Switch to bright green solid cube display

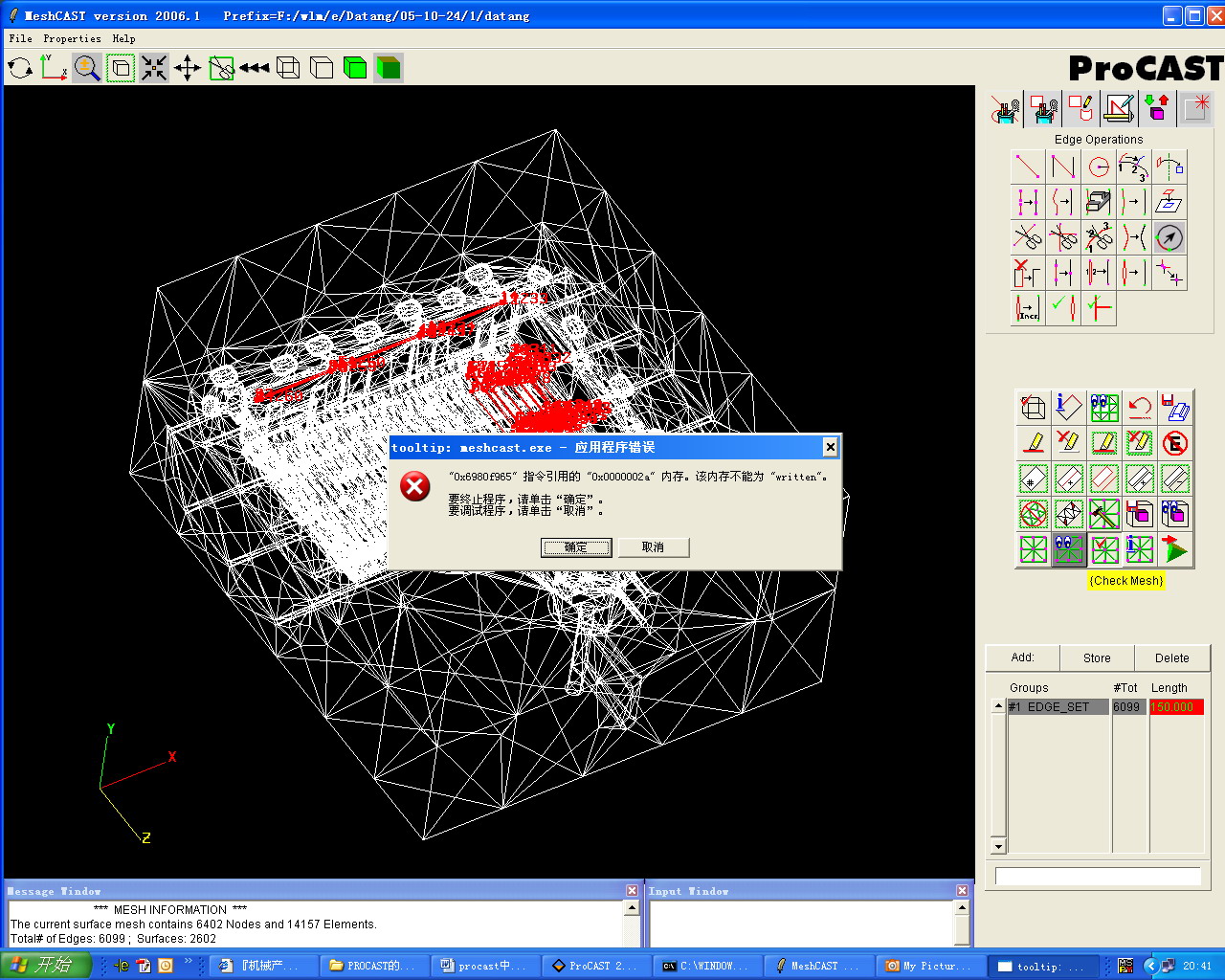pos(355,68)
